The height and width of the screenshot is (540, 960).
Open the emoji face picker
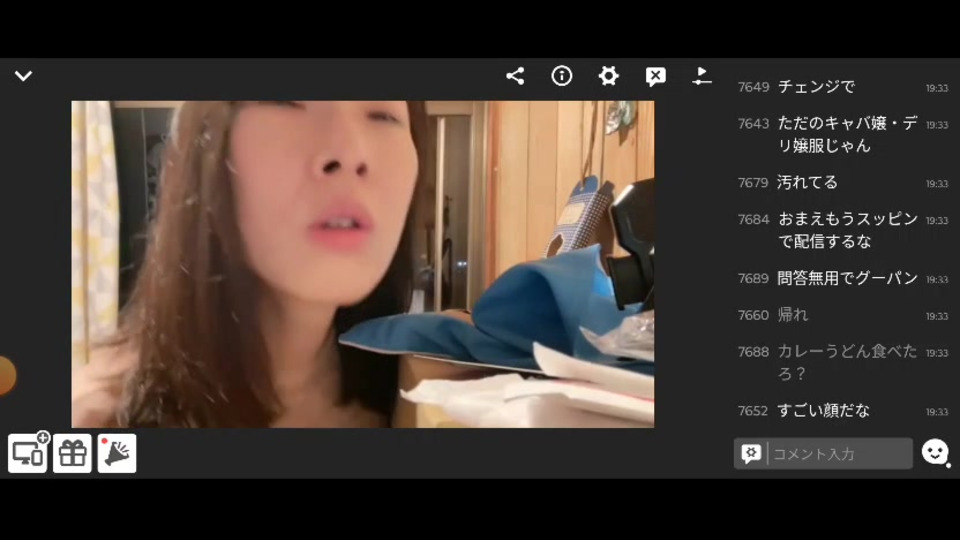(935, 452)
